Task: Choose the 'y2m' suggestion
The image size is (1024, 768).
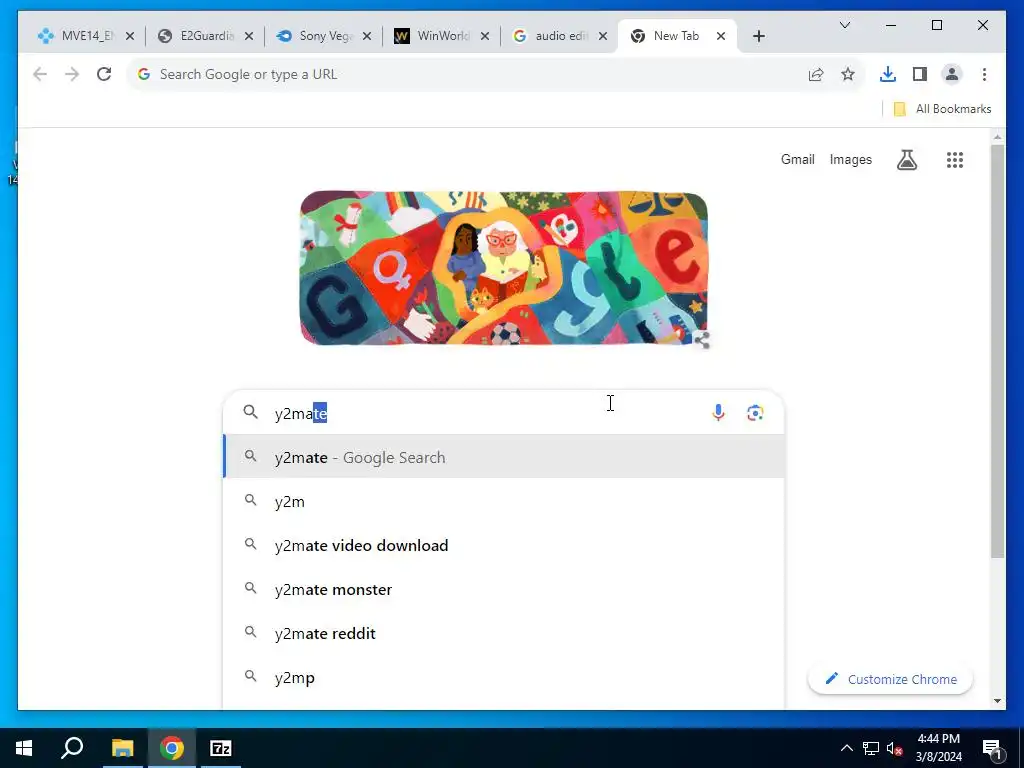Action: pyautogui.click(x=504, y=502)
